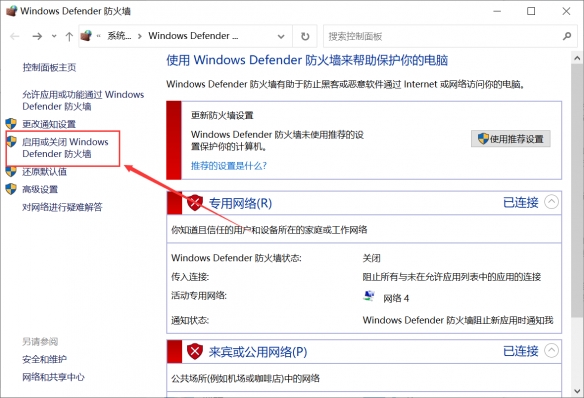Click shield icon beside 高级设置

click(x=11, y=189)
